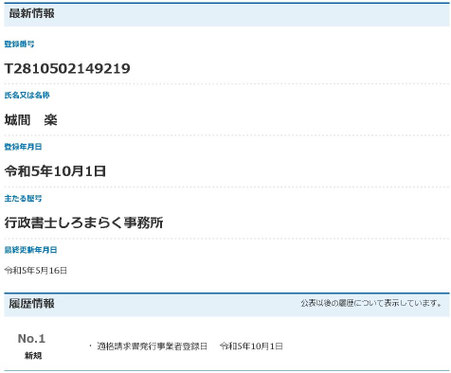The width and height of the screenshot is (451, 373).
Task: Select 行政書士しろまらく事務所 business name
Action: pyautogui.click(x=84, y=223)
